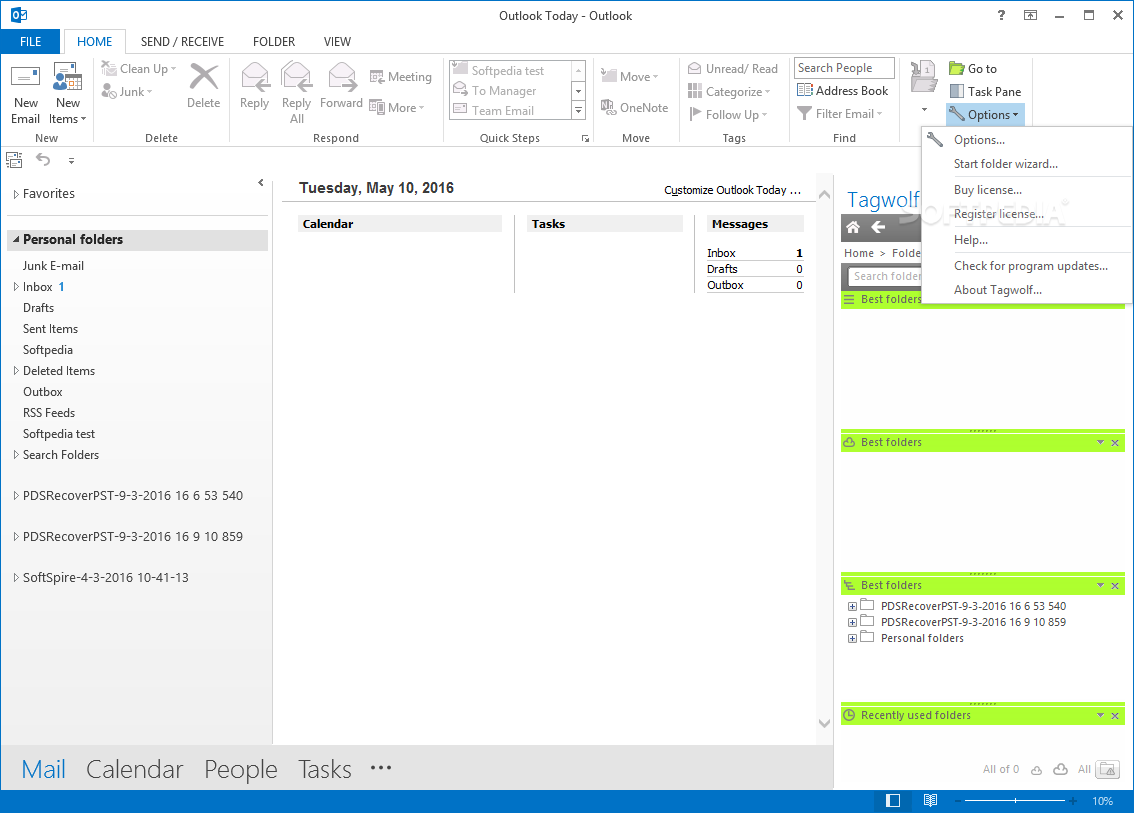
Task: Click the Undo arrow in quick toolbar
Action: coord(43,160)
